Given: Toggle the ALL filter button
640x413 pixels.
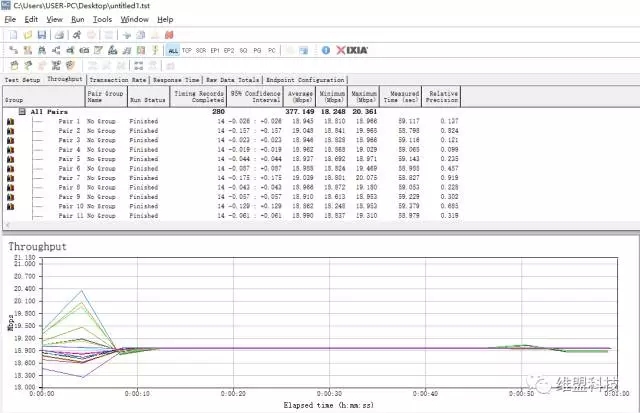Looking at the screenshot, I should click(173, 49).
